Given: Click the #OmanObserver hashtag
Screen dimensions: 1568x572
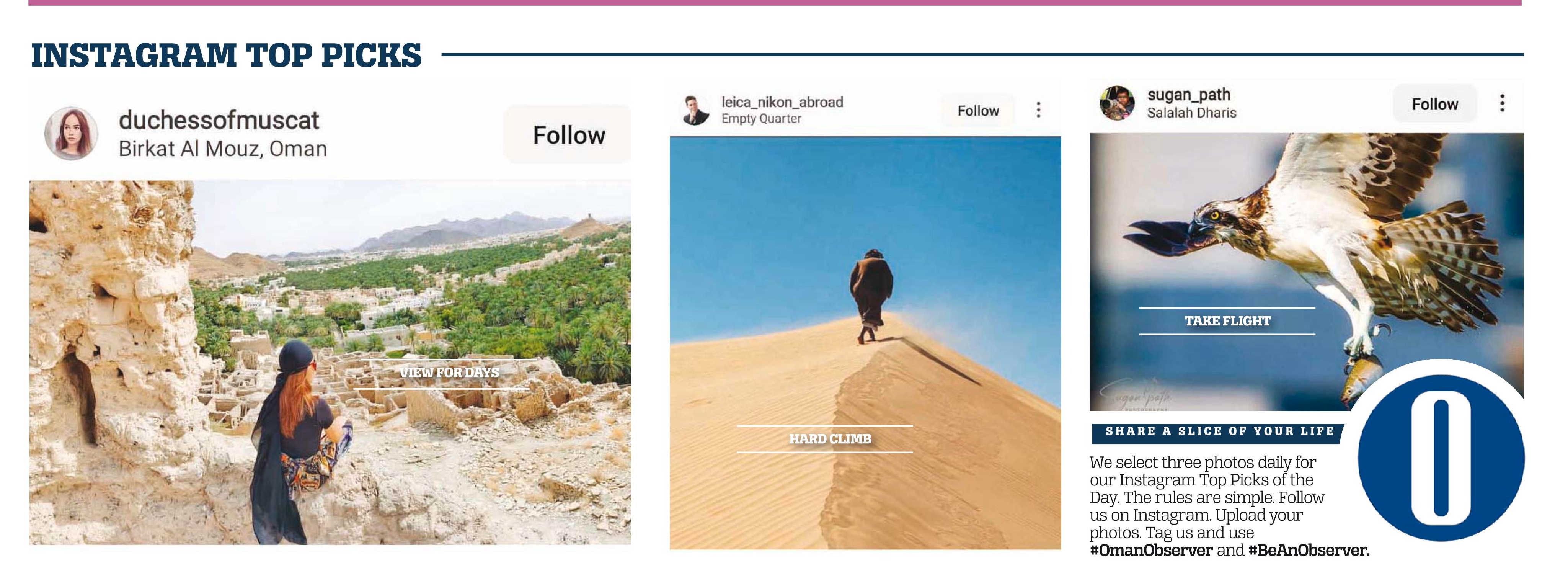Looking at the screenshot, I should [x=1151, y=550].
